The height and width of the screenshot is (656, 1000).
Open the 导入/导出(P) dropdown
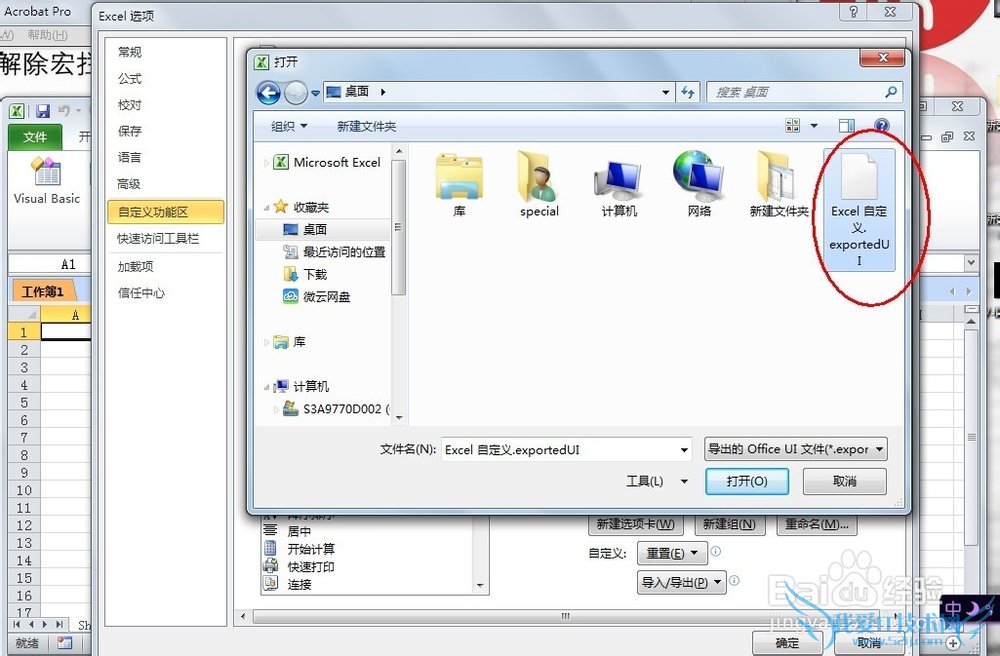point(681,582)
